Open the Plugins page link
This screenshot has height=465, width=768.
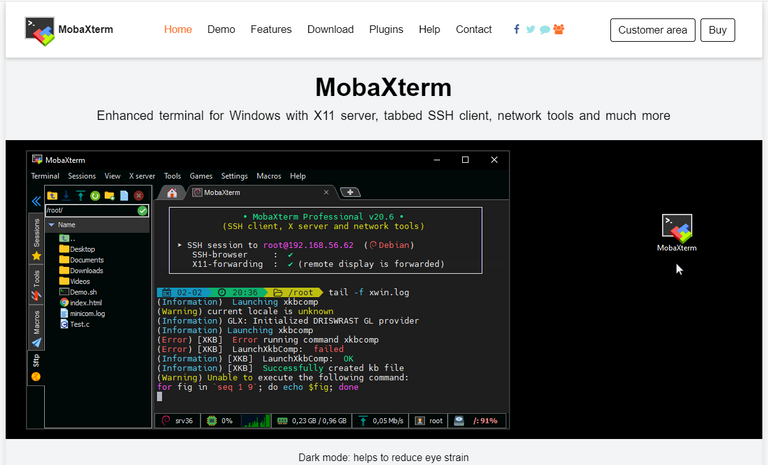(x=386, y=29)
